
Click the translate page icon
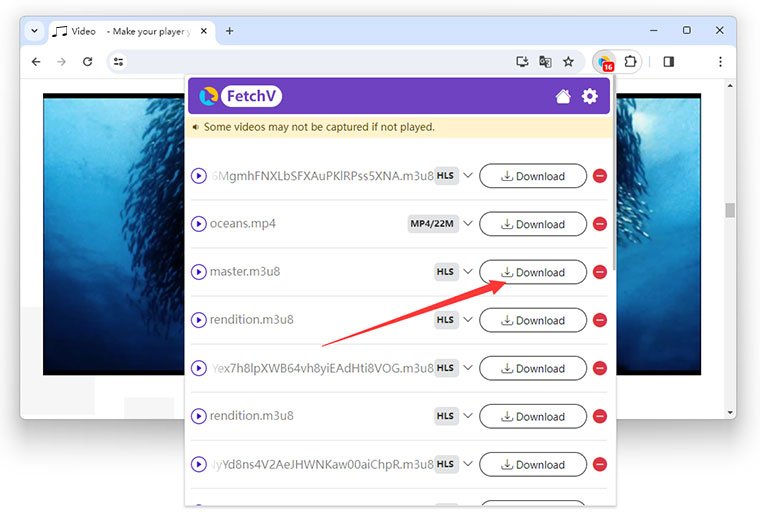(545, 61)
